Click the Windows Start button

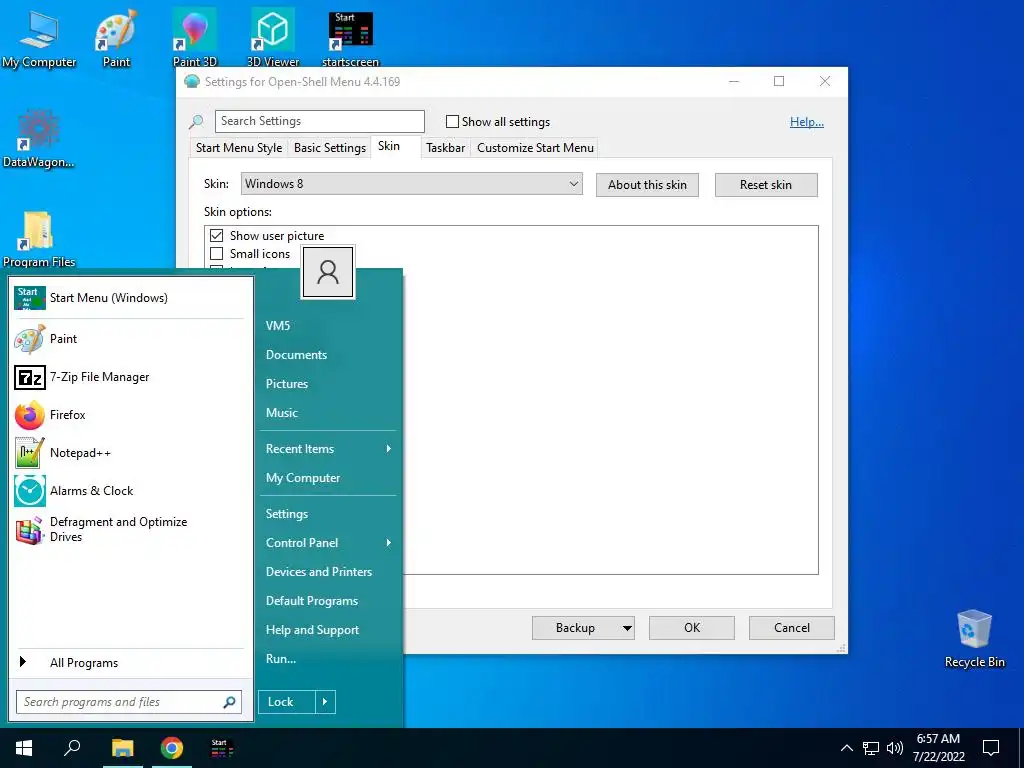coord(24,748)
